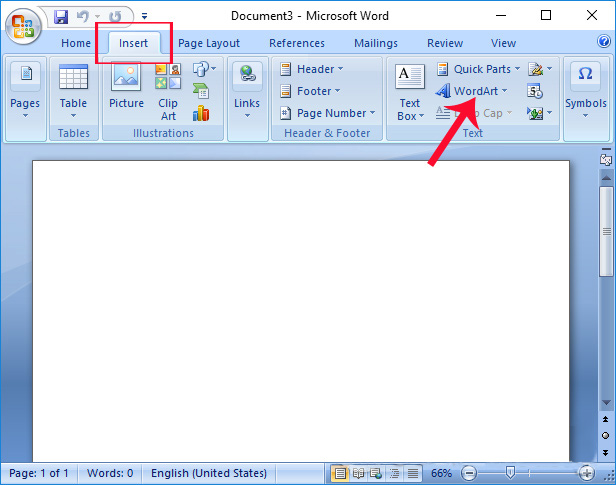
Task: Open the Shapes gallery
Action: [x=204, y=69]
